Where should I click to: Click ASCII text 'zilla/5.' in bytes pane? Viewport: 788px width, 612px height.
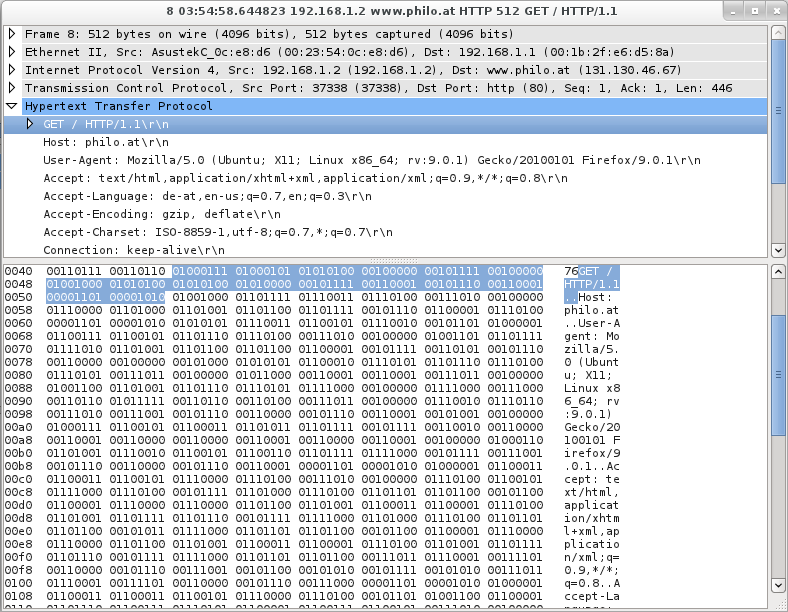pos(592,349)
